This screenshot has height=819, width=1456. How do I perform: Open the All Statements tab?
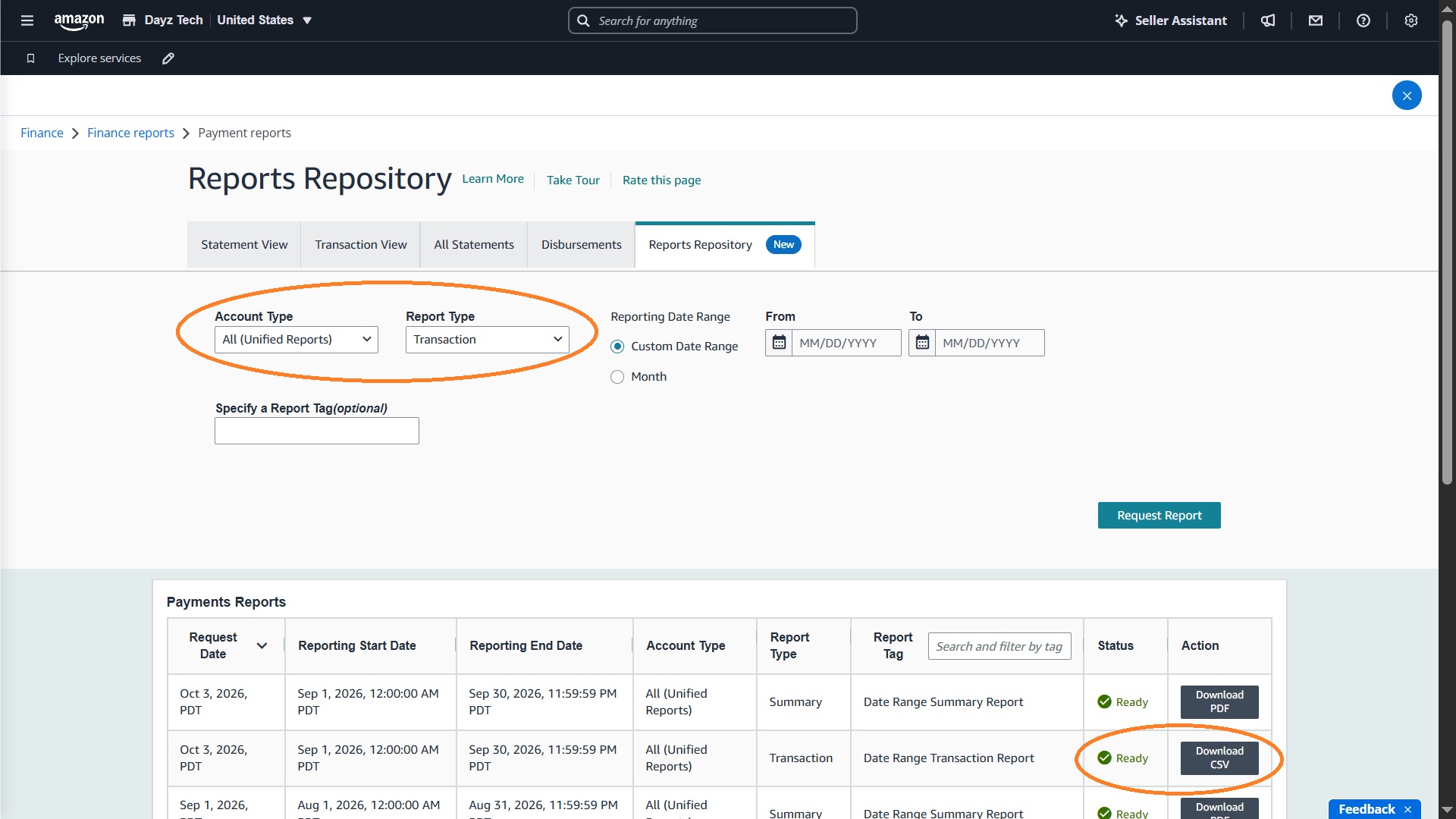[474, 245]
